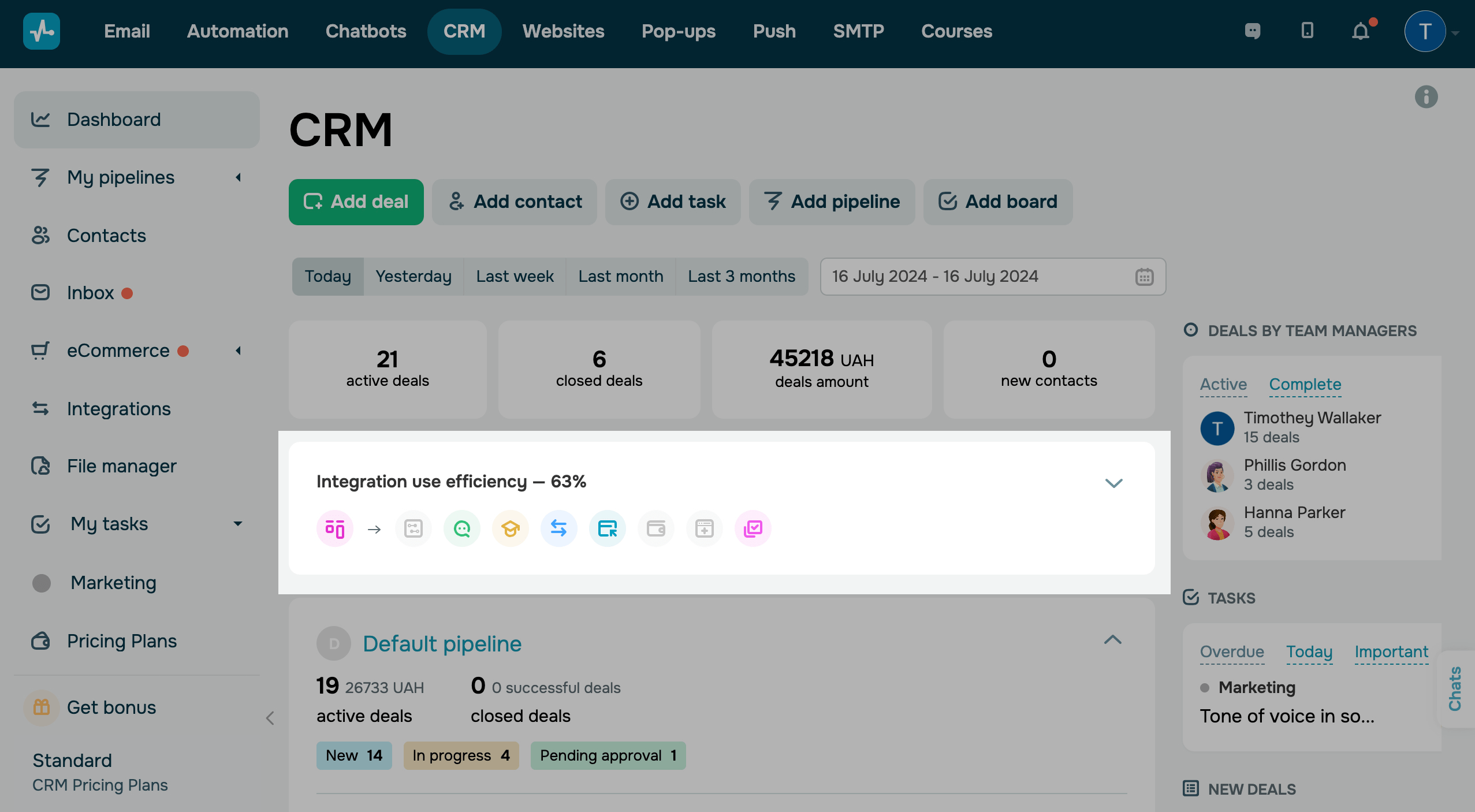Viewport: 1475px width, 812px height.
Task: Switch to Complete deals by managers tab
Action: (x=1305, y=385)
